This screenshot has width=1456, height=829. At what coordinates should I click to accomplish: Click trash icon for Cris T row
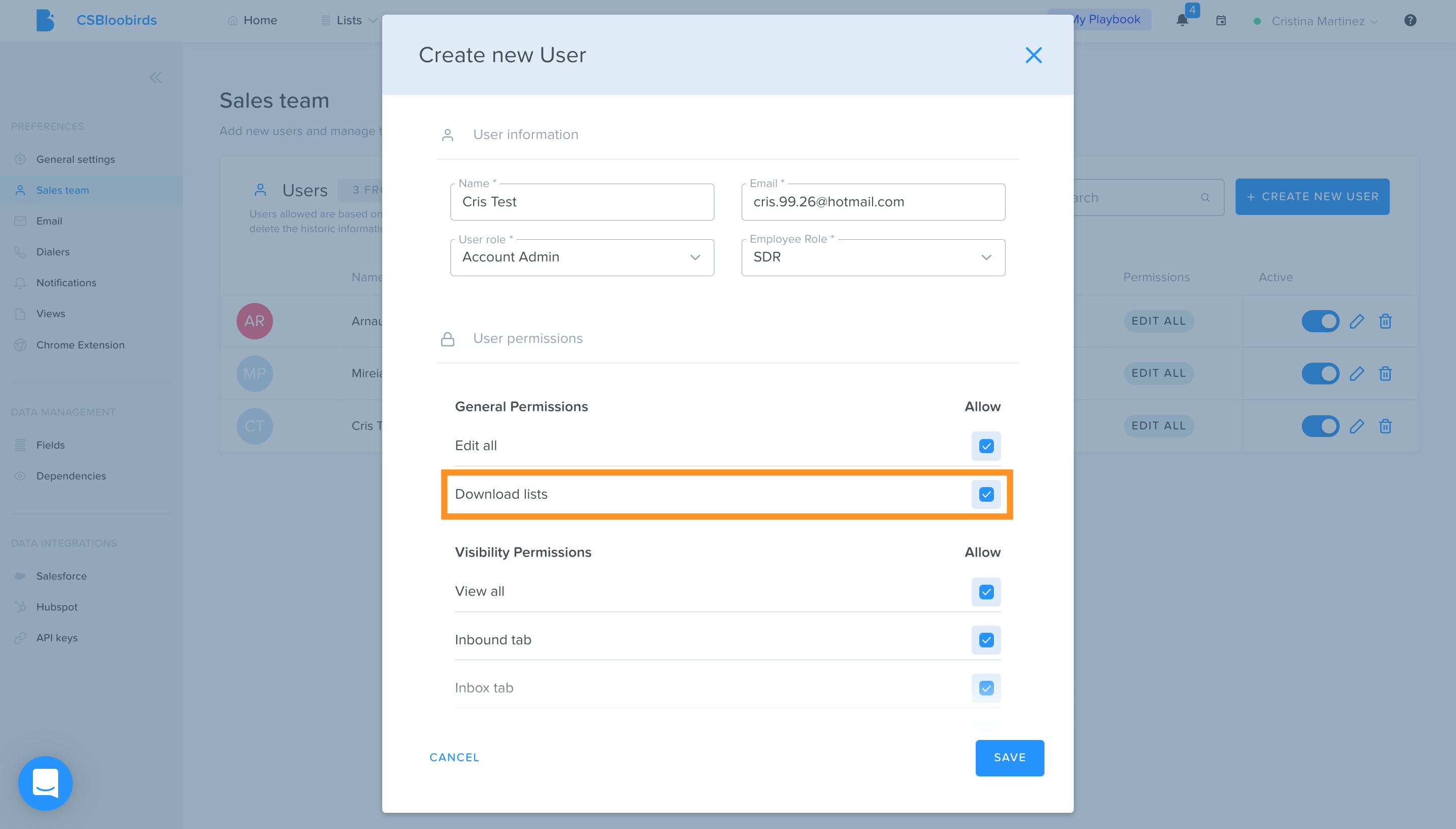pyautogui.click(x=1385, y=426)
